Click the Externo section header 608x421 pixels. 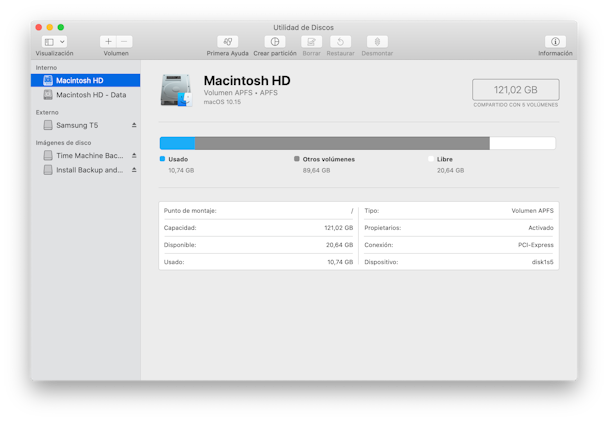click(x=47, y=112)
